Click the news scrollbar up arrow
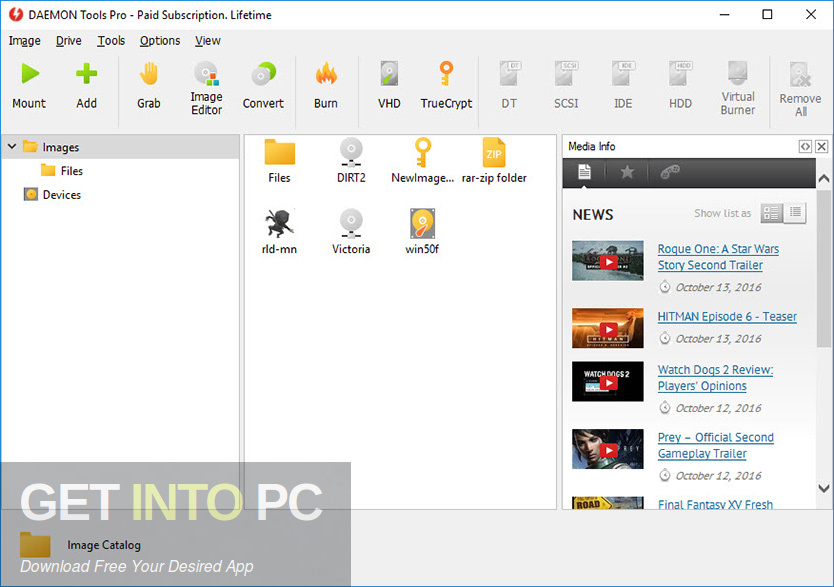The image size is (834, 587). (x=824, y=179)
